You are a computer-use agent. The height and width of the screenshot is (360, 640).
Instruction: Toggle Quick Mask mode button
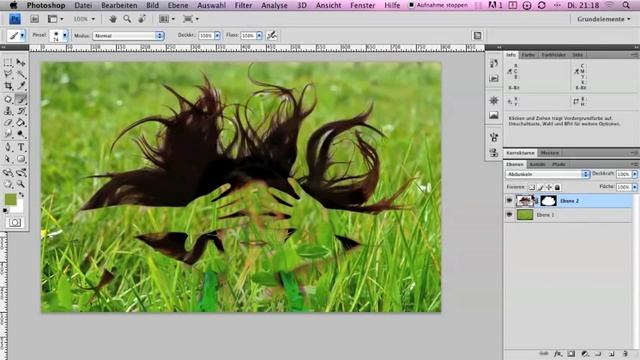(15, 222)
